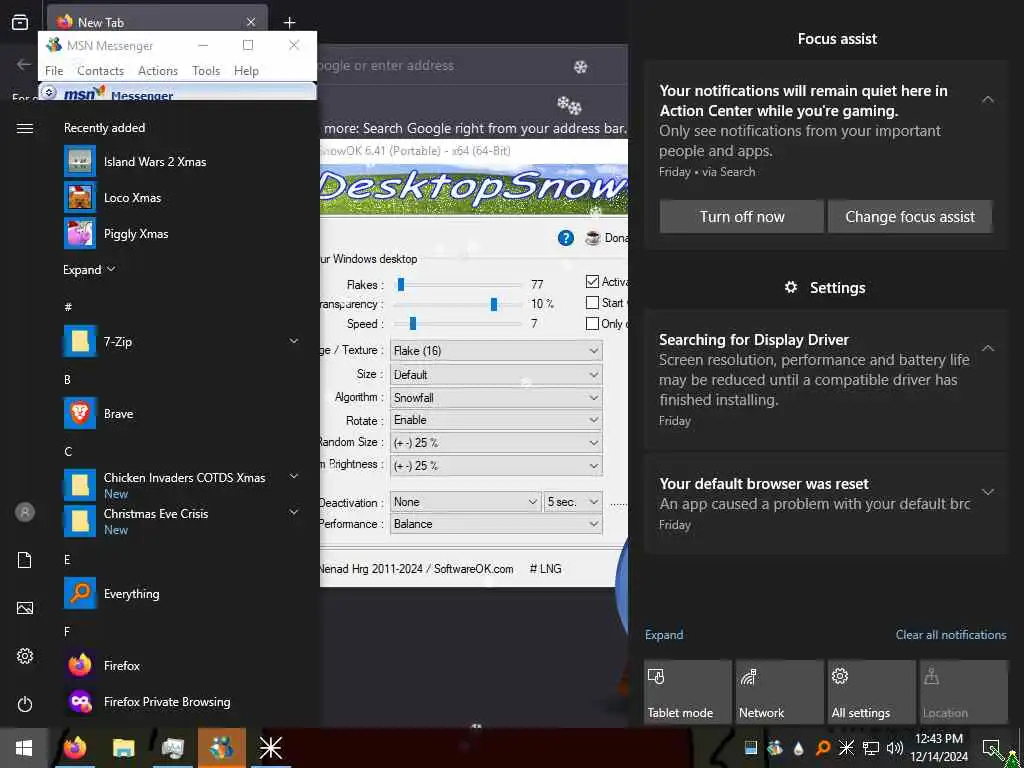Screen dimensions: 1024x768
Task: Open Deactivation None dropdown
Action: pos(466,502)
